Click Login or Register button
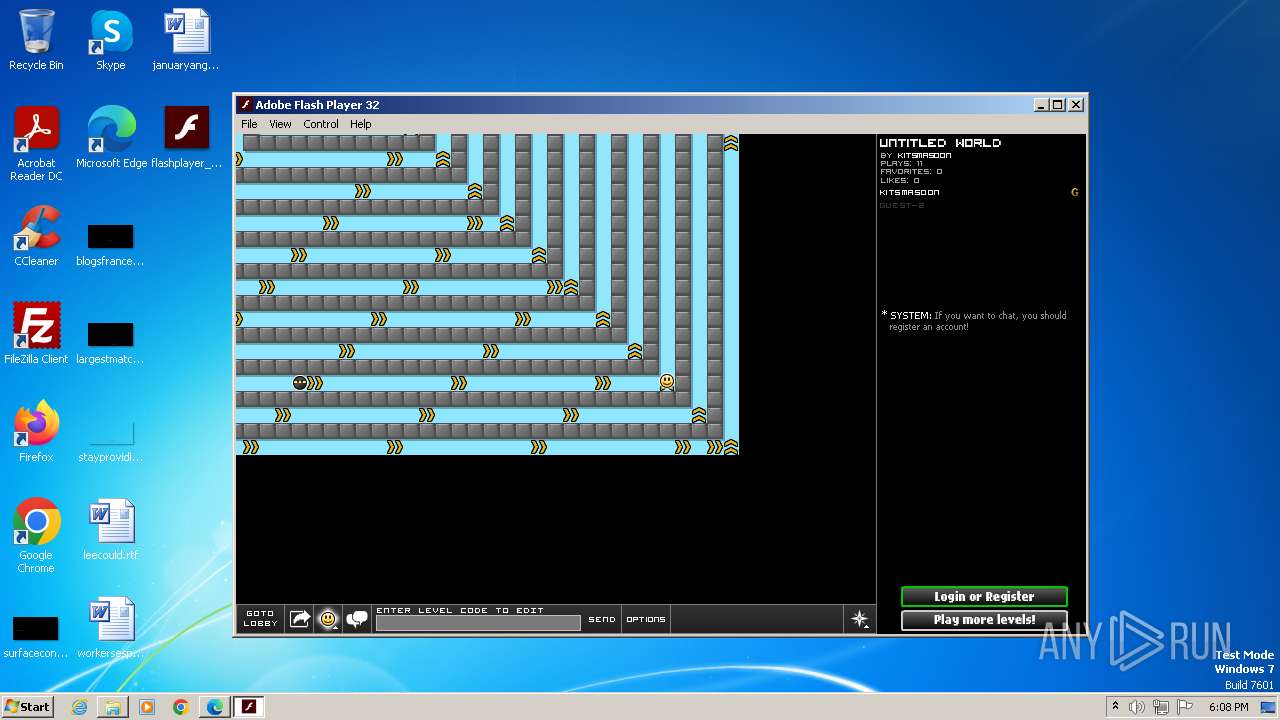Image resolution: width=1280 pixels, height=720 pixels. (984, 596)
